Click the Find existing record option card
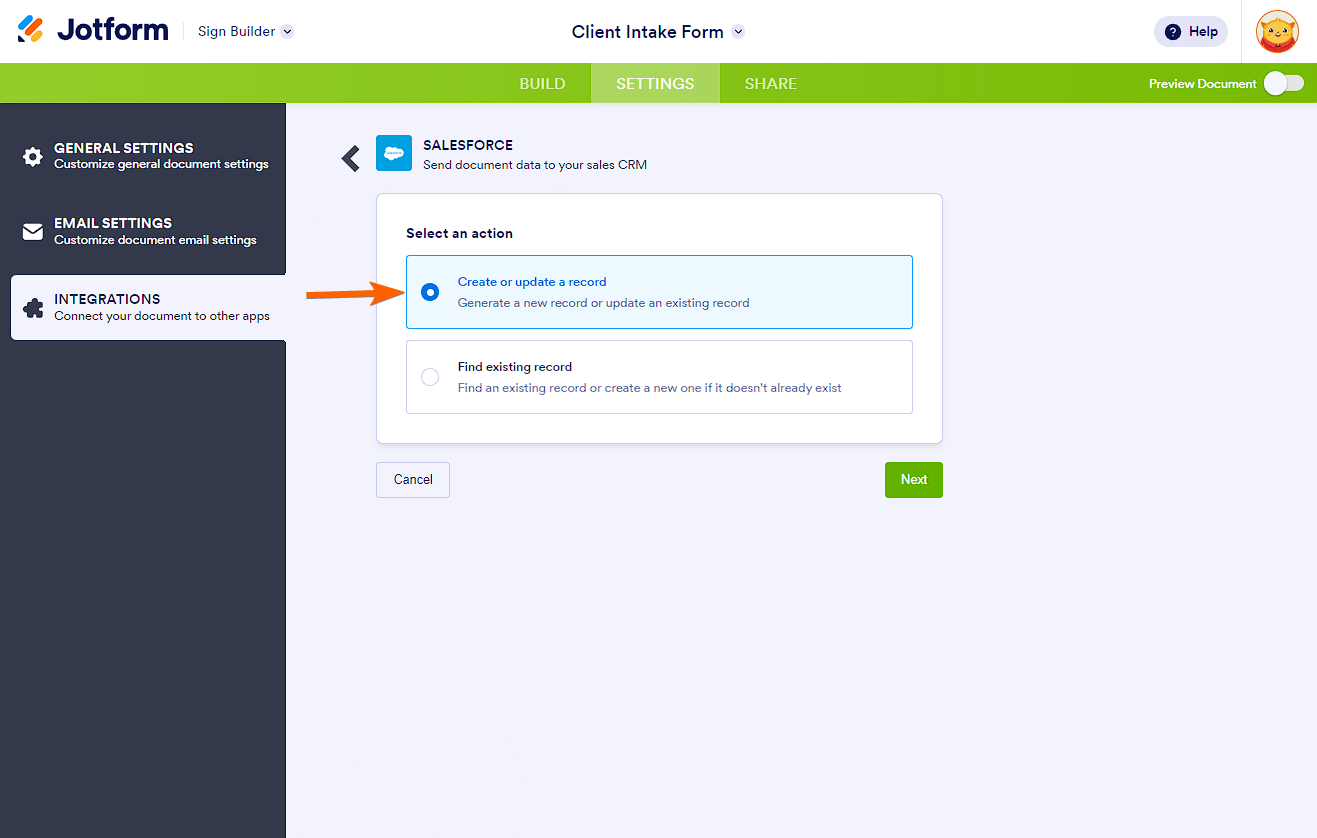Image resolution: width=1317 pixels, height=838 pixels. tap(659, 377)
